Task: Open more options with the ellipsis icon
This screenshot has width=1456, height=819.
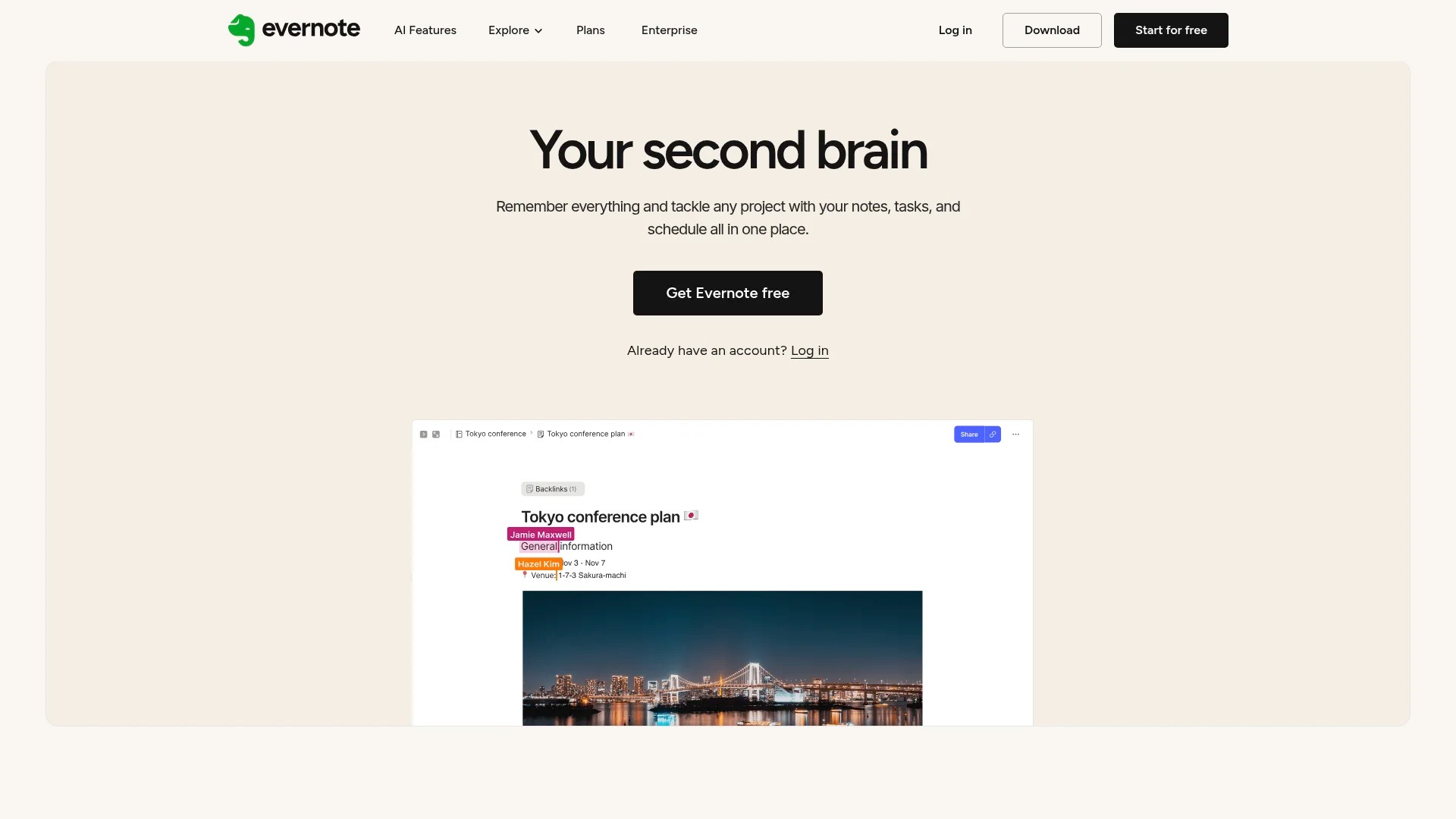Action: click(1015, 434)
